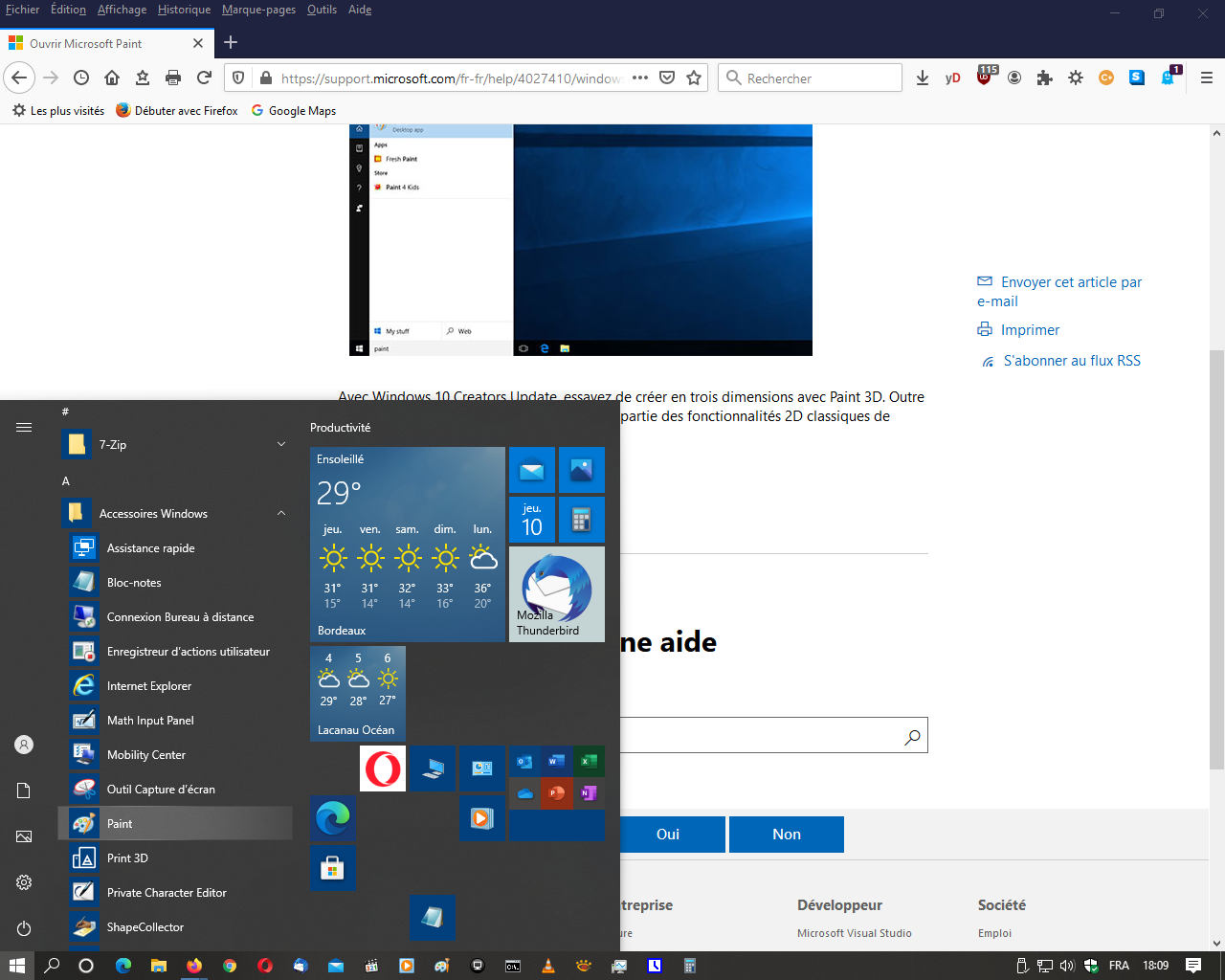1225x980 pixels.
Task: Open the Édition menu
Action: click(68, 10)
